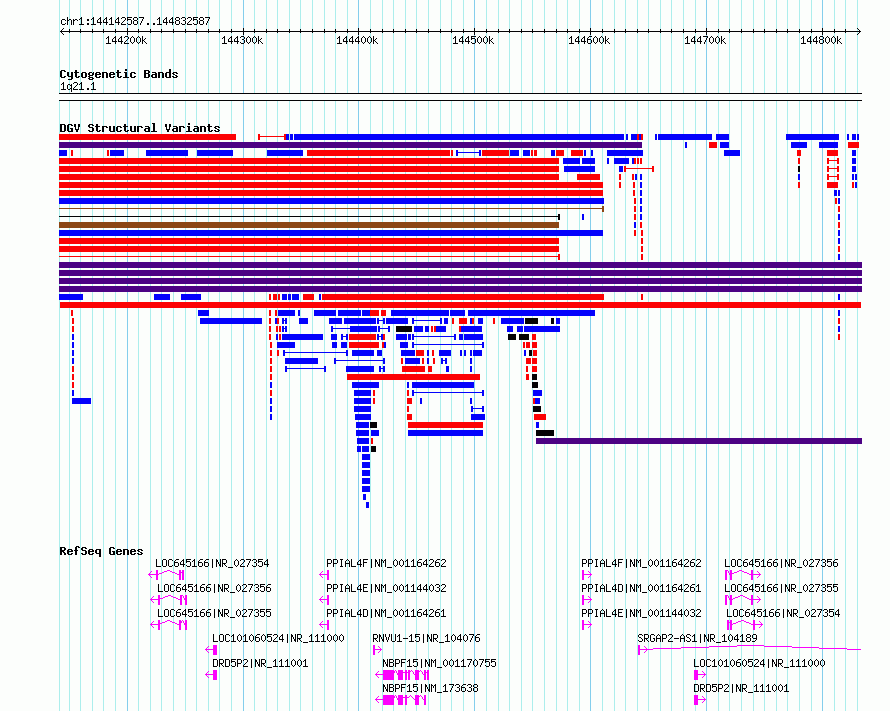
Task: Select the long purple variant bar beneath the black blocks
Action: coord(699,441)
